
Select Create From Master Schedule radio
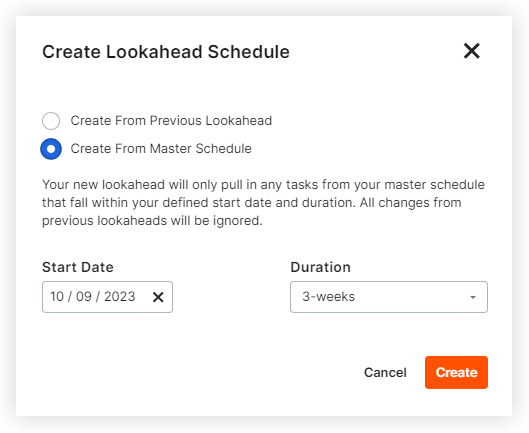[x=51, y=149]
